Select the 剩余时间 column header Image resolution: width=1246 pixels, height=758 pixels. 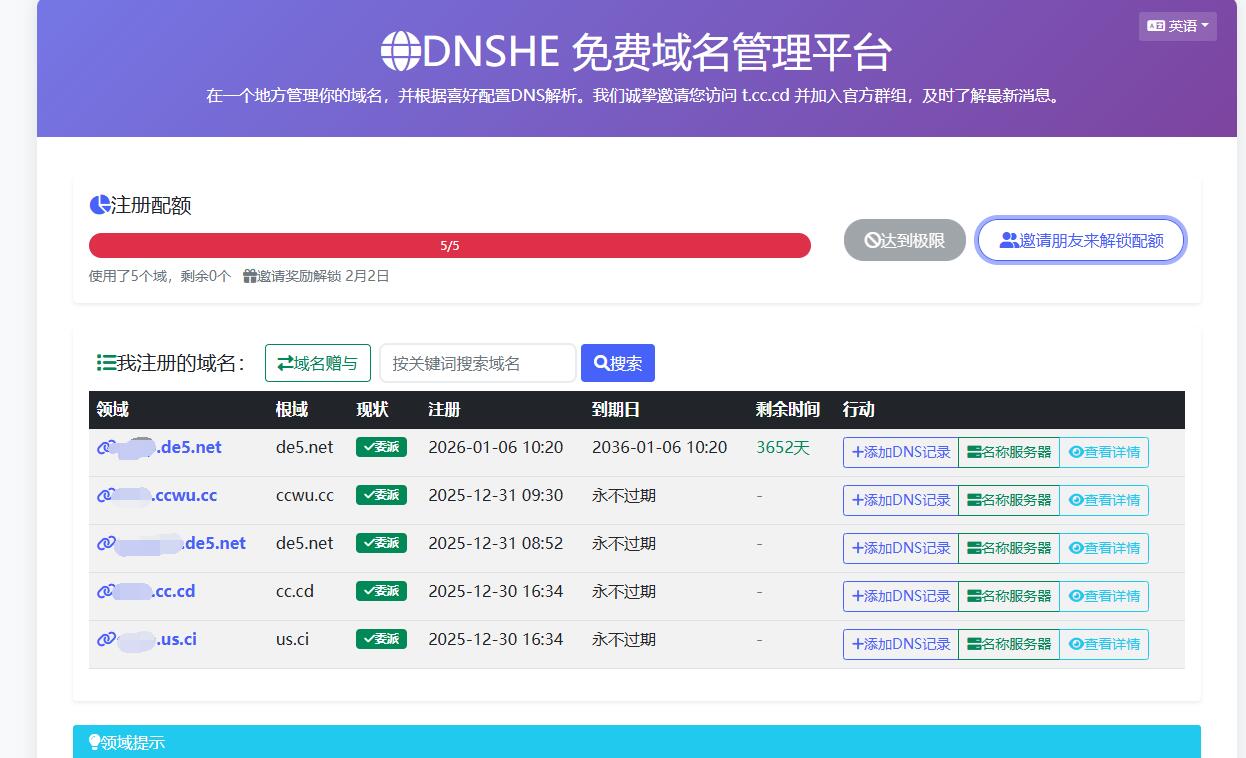tap(786, 410)
